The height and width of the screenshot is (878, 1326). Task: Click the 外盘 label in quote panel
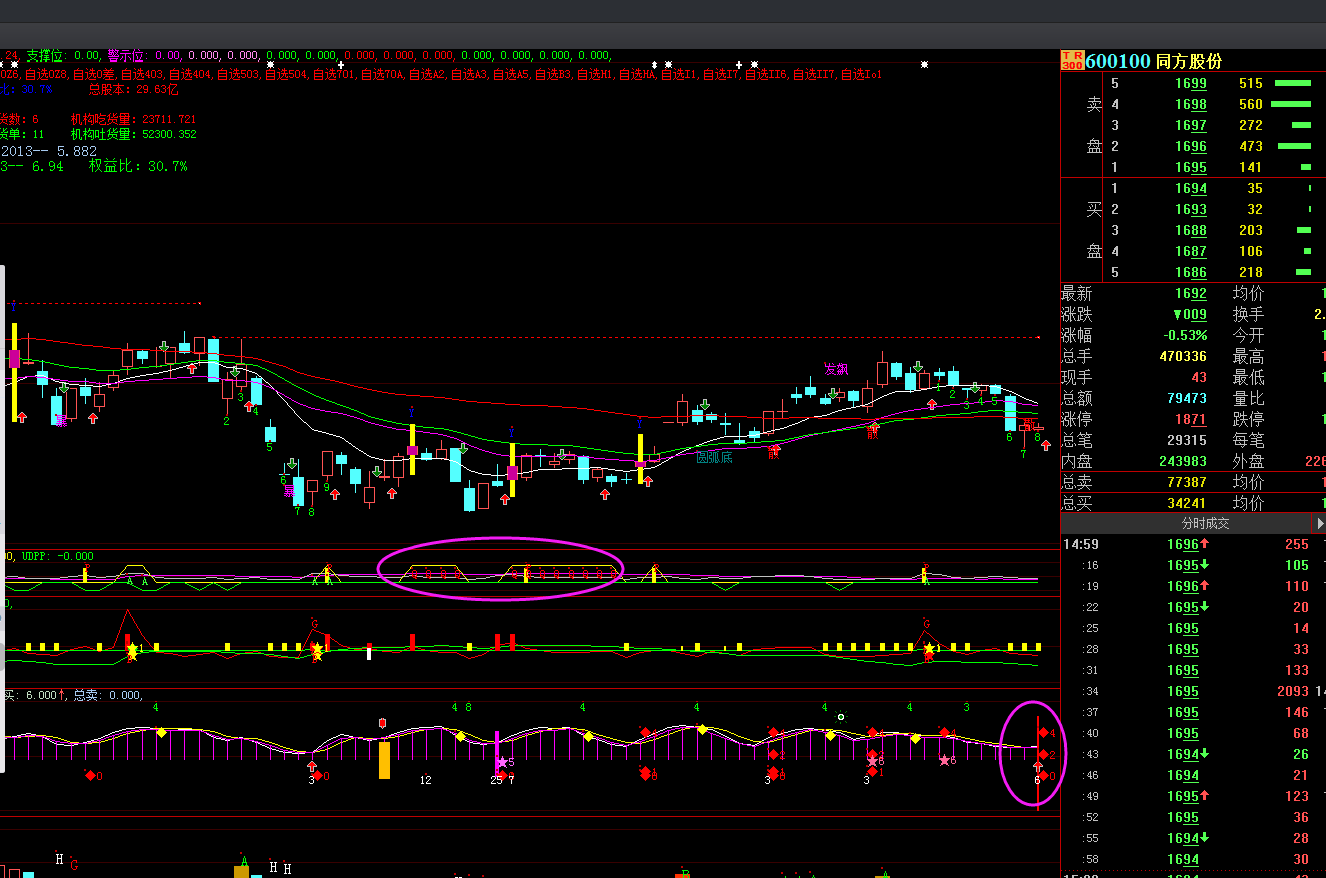coord(1248,461)
